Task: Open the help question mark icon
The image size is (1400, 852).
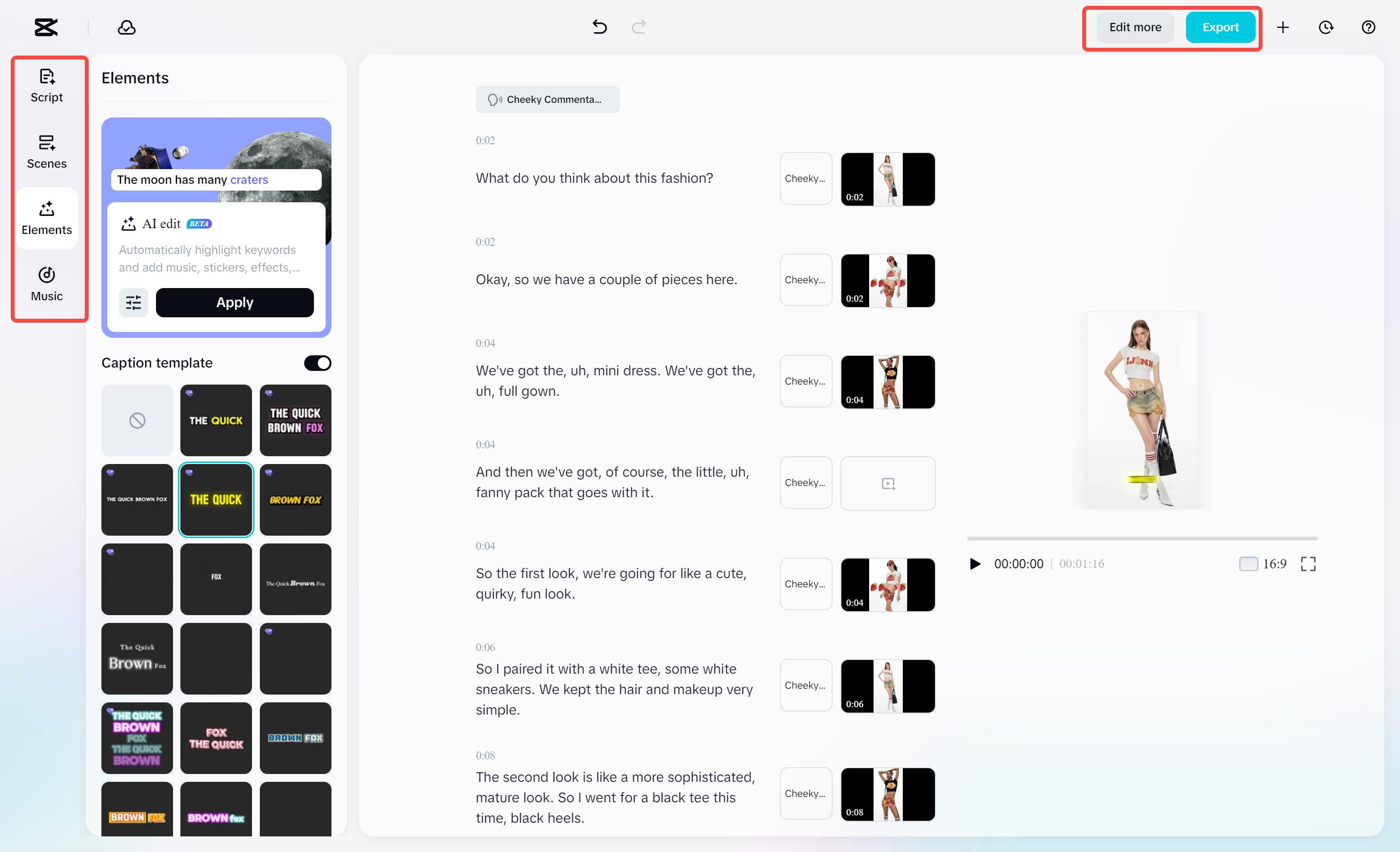Action: [x=1368, y=27]
